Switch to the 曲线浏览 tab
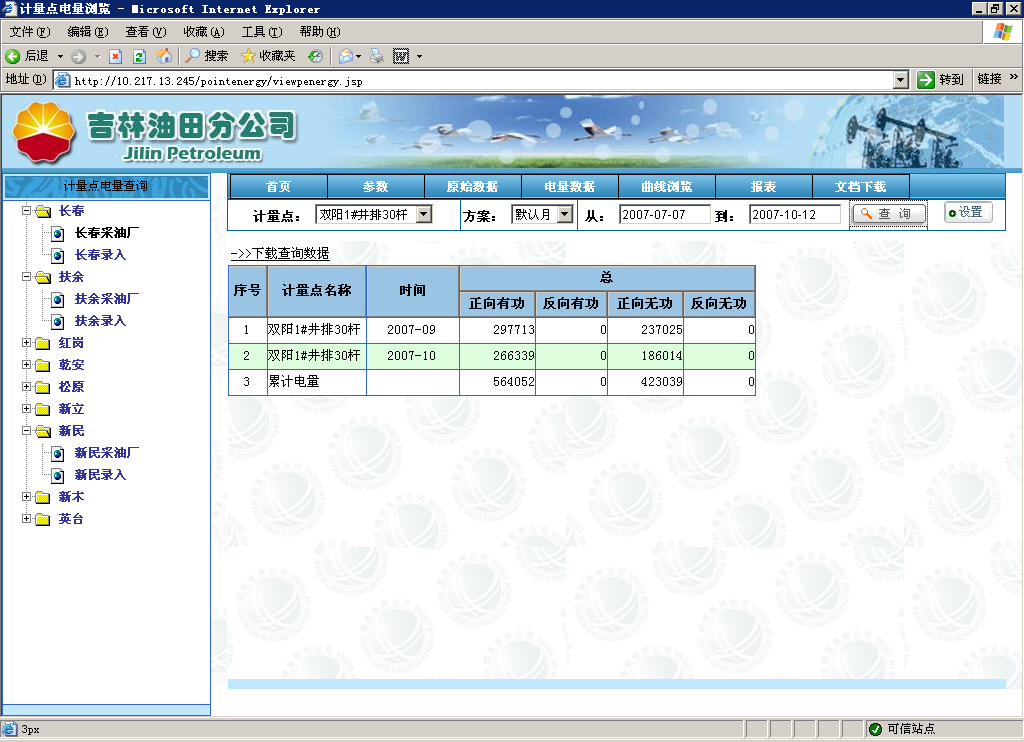The image size is (1024, 742). 666,187
